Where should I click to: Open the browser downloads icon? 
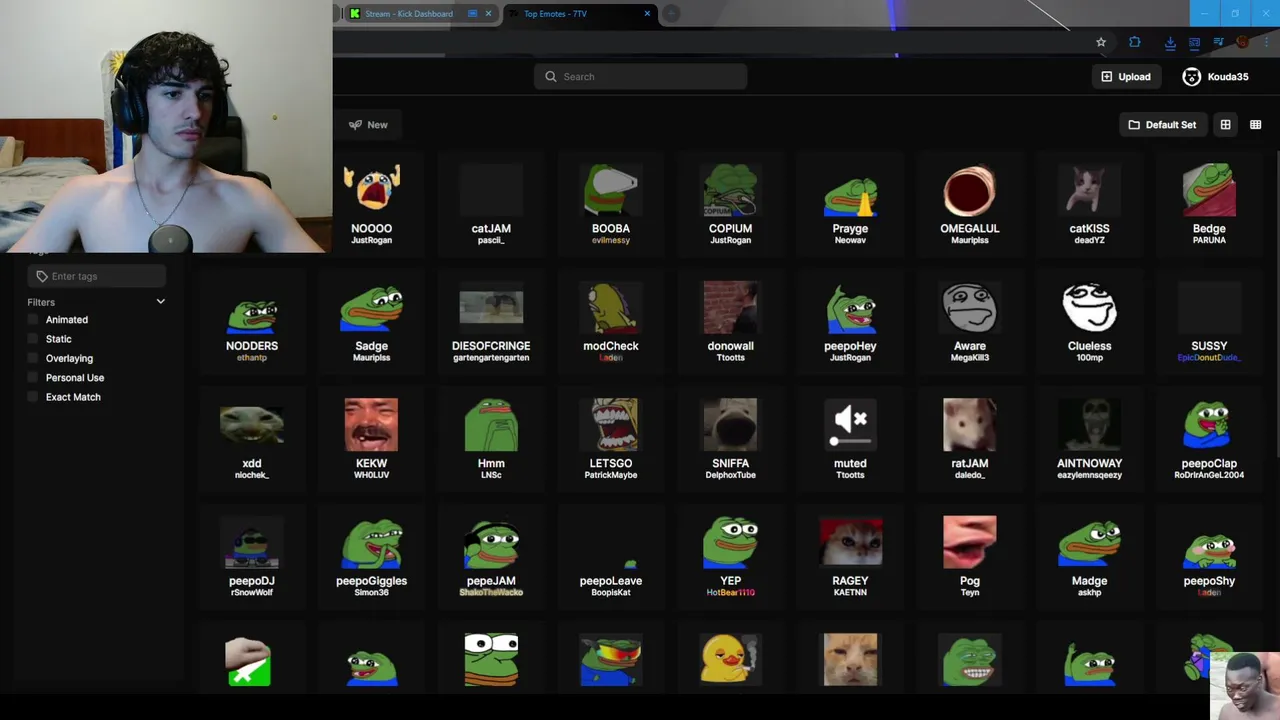[1170, 42]
